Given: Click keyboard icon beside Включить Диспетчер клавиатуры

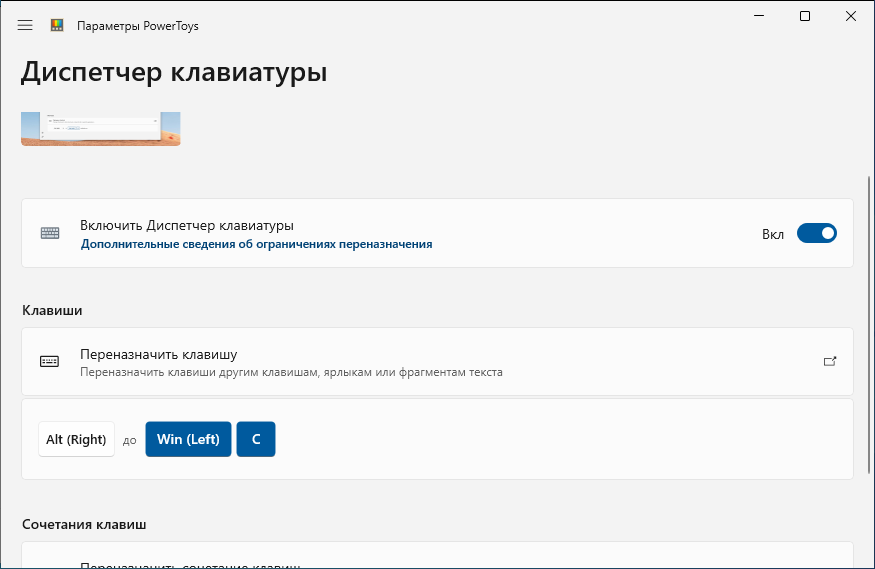Looking at the screenshot, I should click(x=50, y=233).
